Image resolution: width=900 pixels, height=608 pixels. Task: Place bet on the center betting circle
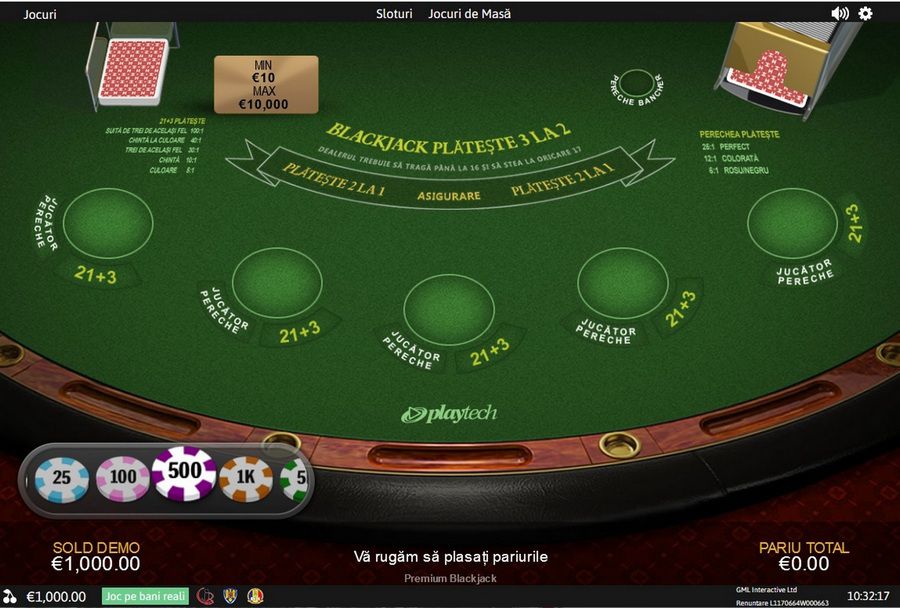pos(449,309)
